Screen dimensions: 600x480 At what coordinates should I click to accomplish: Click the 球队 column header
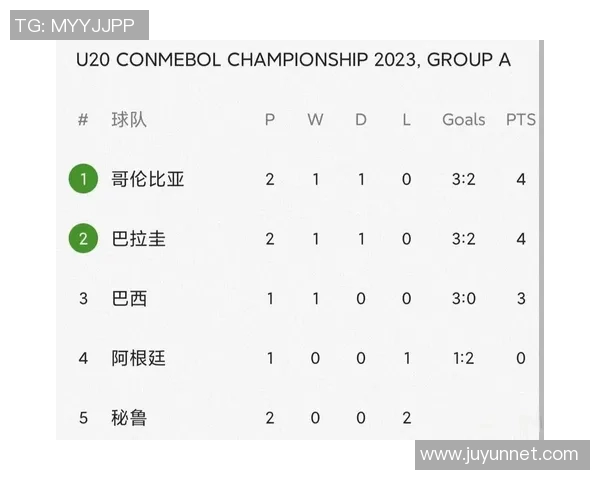pos(129,120)
